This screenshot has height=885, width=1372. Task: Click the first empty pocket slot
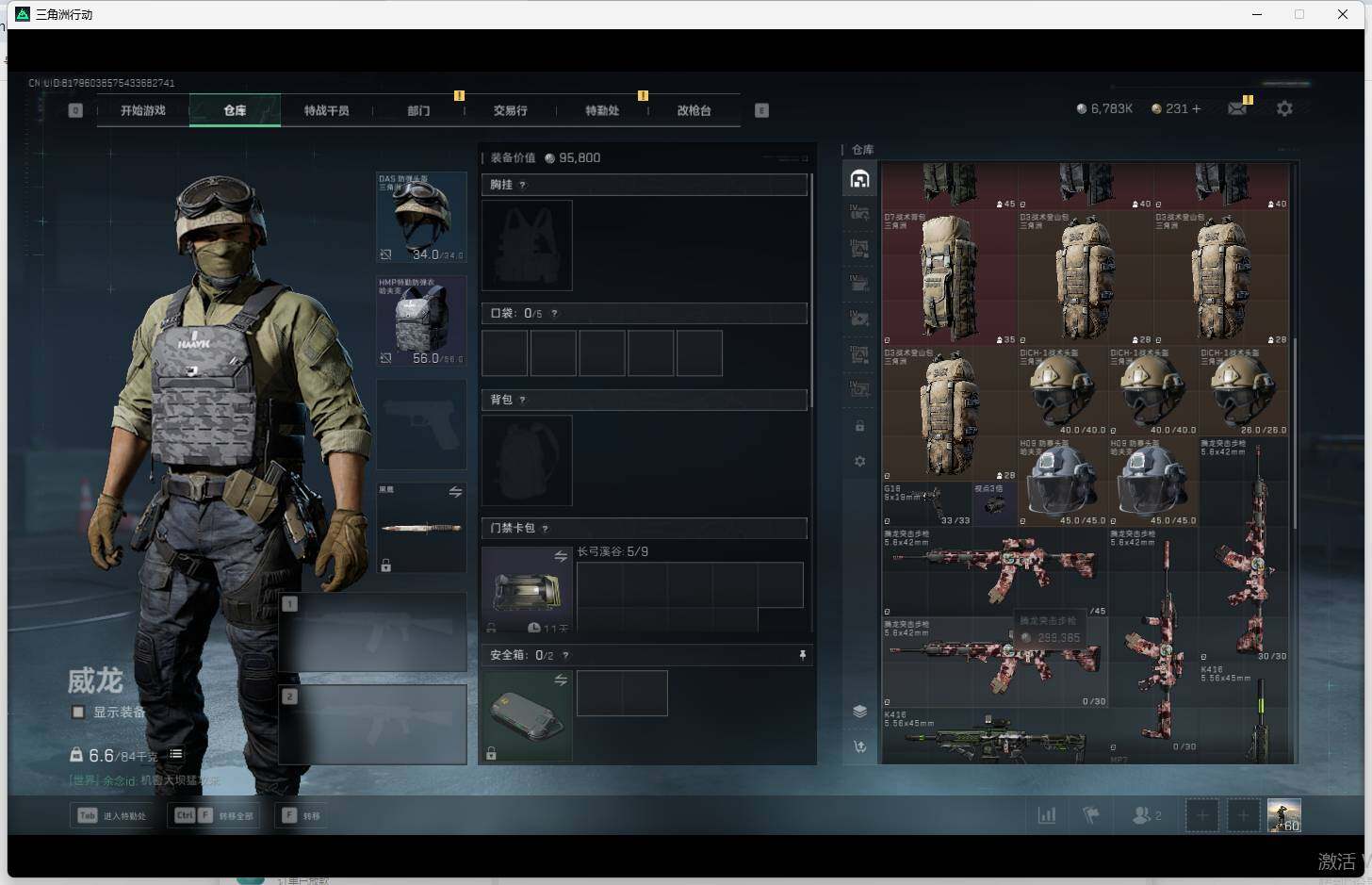(505, 353)
